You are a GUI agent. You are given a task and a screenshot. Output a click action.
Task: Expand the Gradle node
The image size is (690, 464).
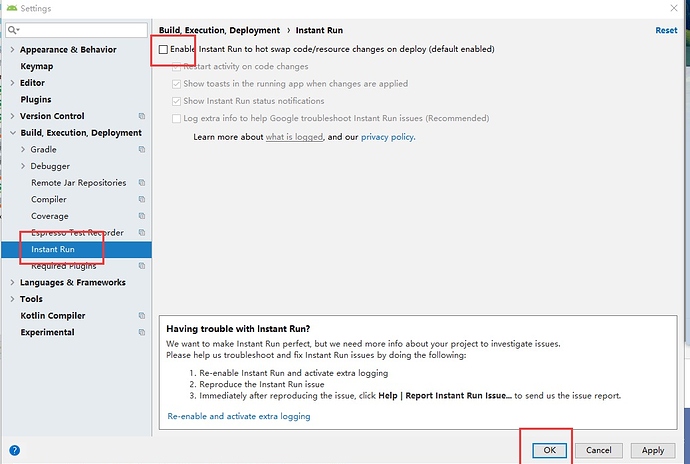click(x=23, y=150)
